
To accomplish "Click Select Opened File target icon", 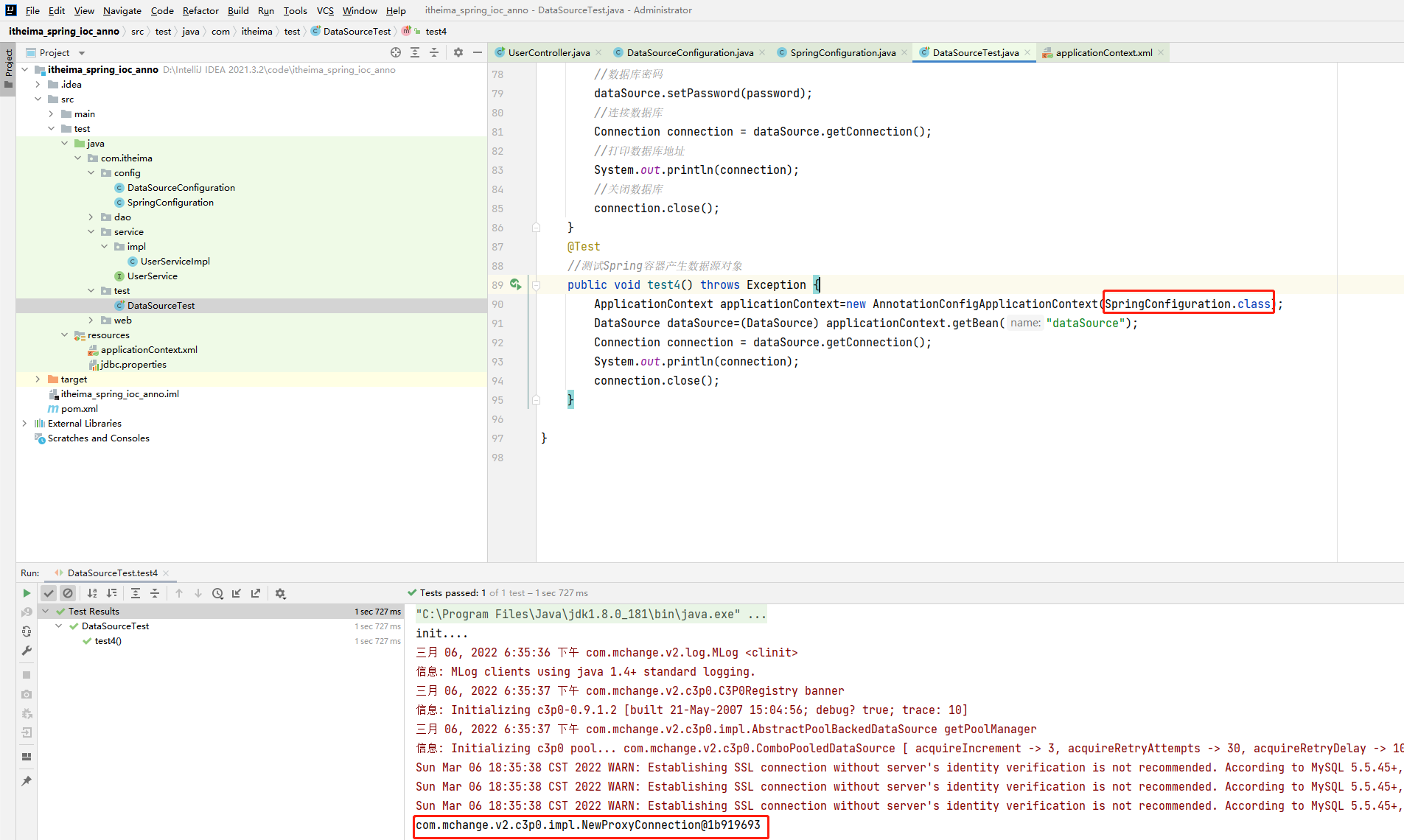I will (x=396, y=52).
